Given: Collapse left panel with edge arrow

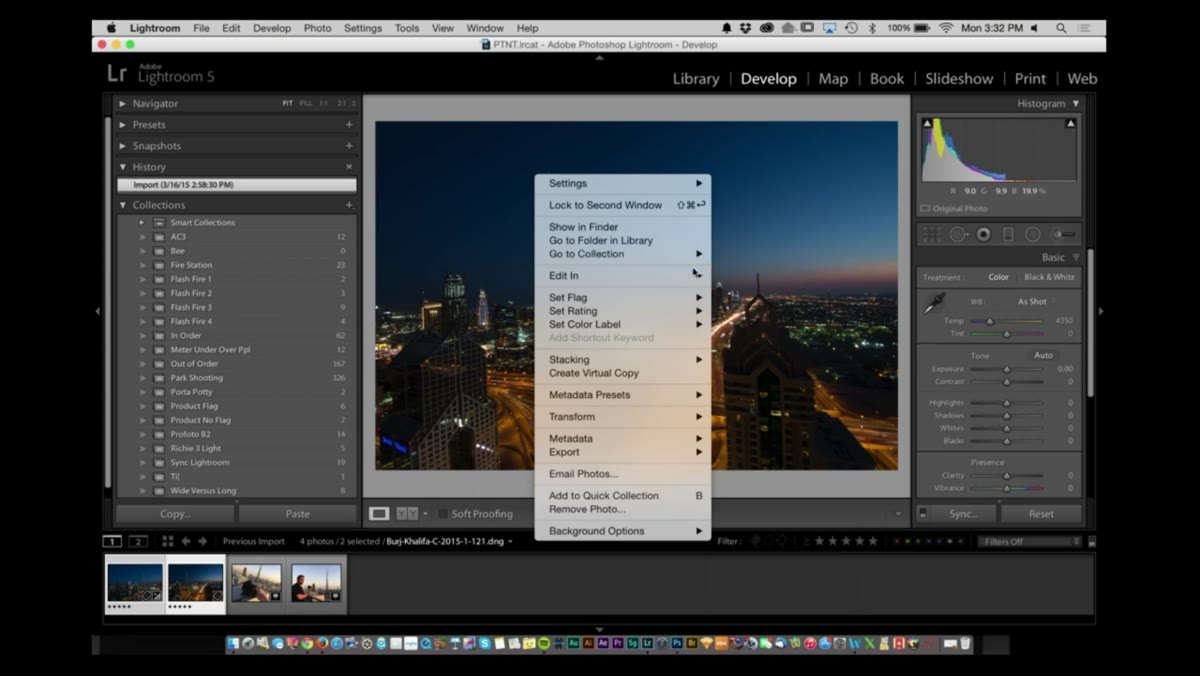Looking at the screenshot, I should (x=97, y=311).
